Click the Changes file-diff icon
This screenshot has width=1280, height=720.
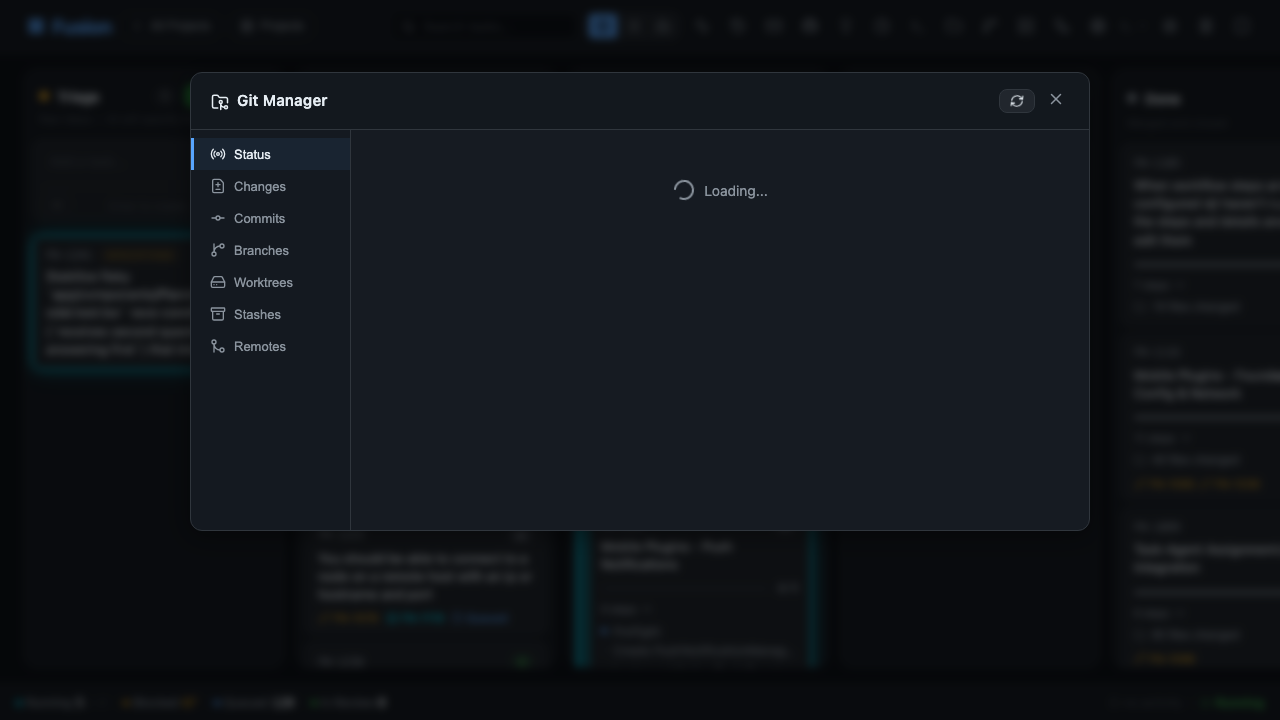click(218, 186)
